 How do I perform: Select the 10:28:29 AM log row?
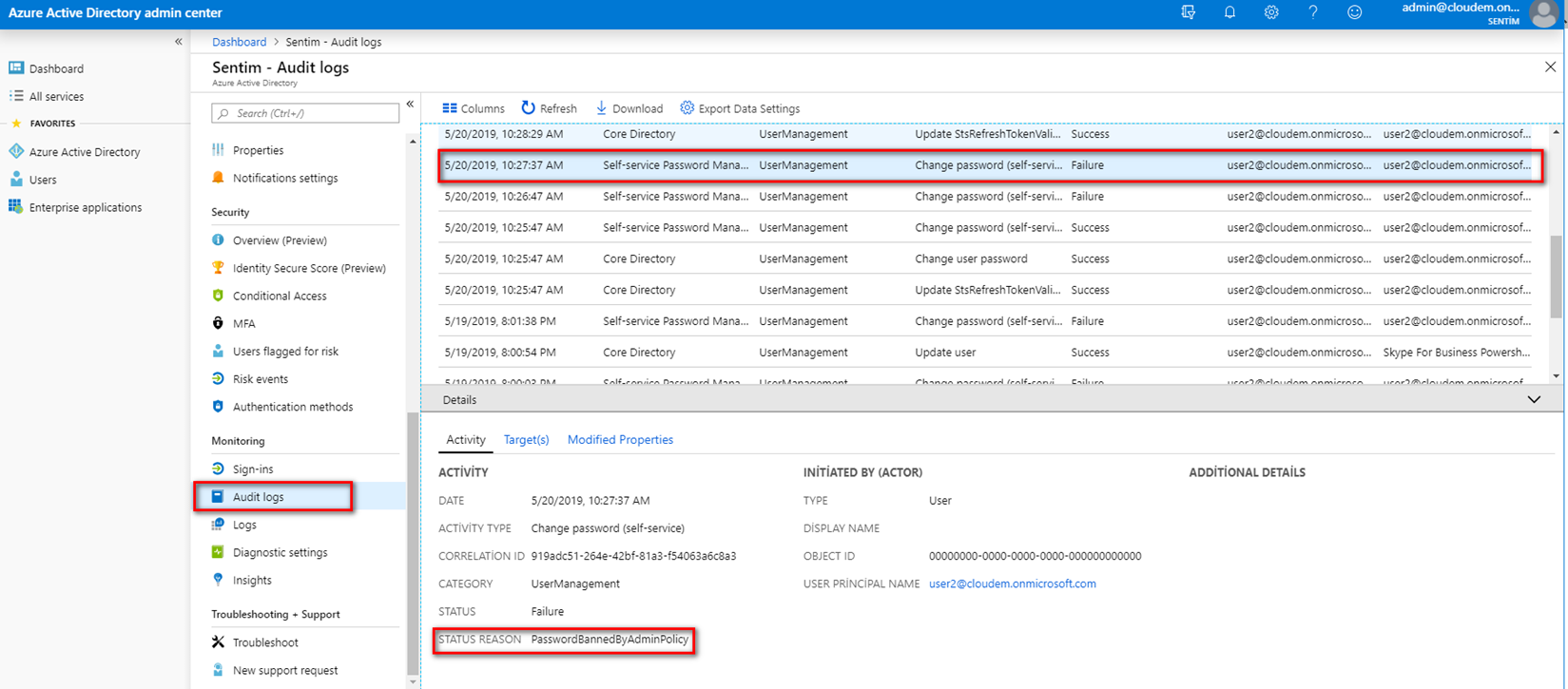click(x=985, y=135)
